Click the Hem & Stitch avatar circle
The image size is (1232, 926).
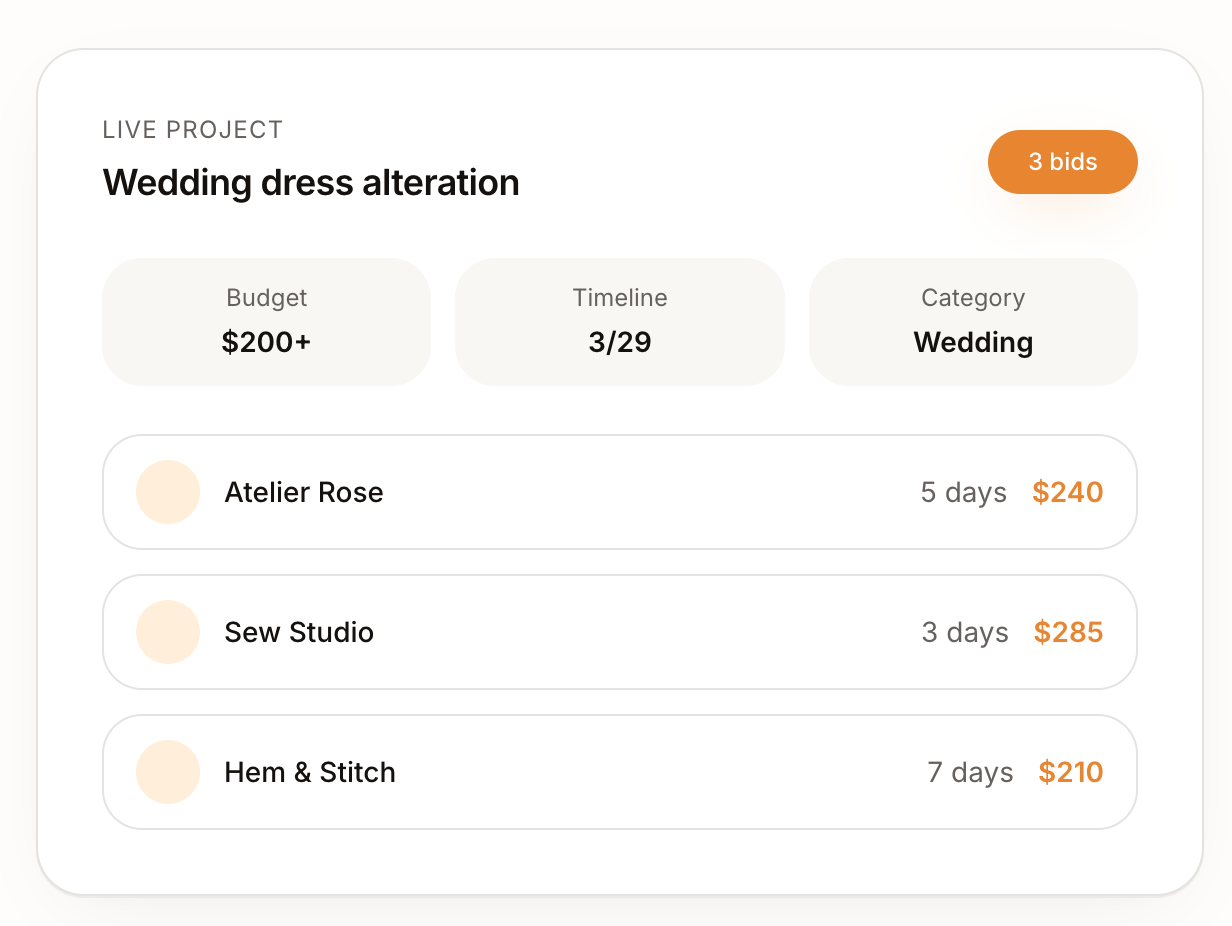coord(168,772)
